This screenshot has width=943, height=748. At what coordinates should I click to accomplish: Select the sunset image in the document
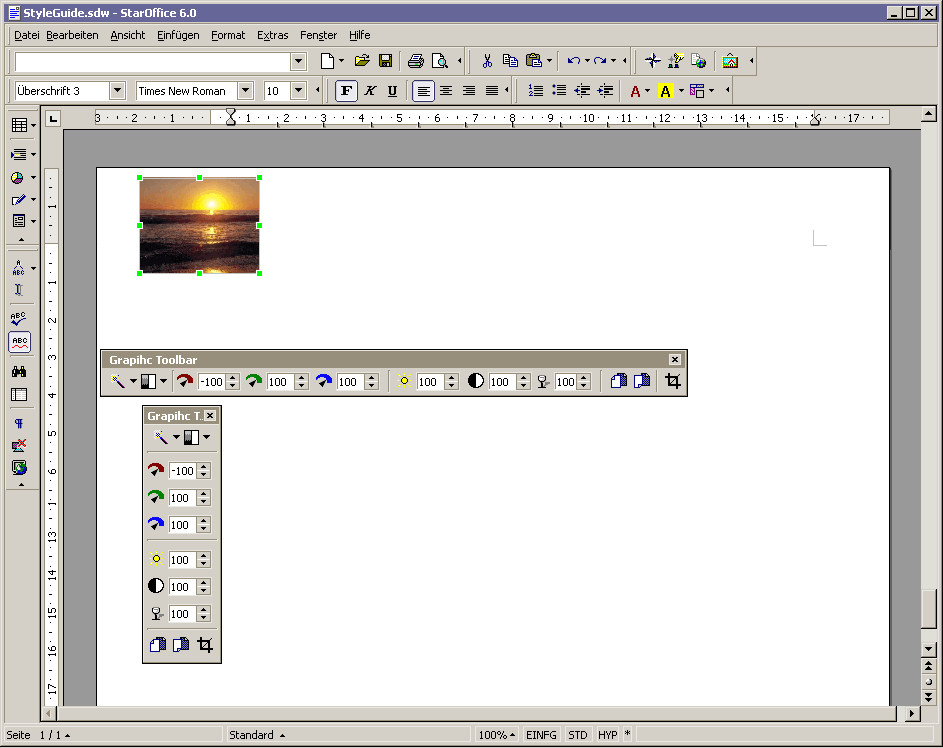199,225
